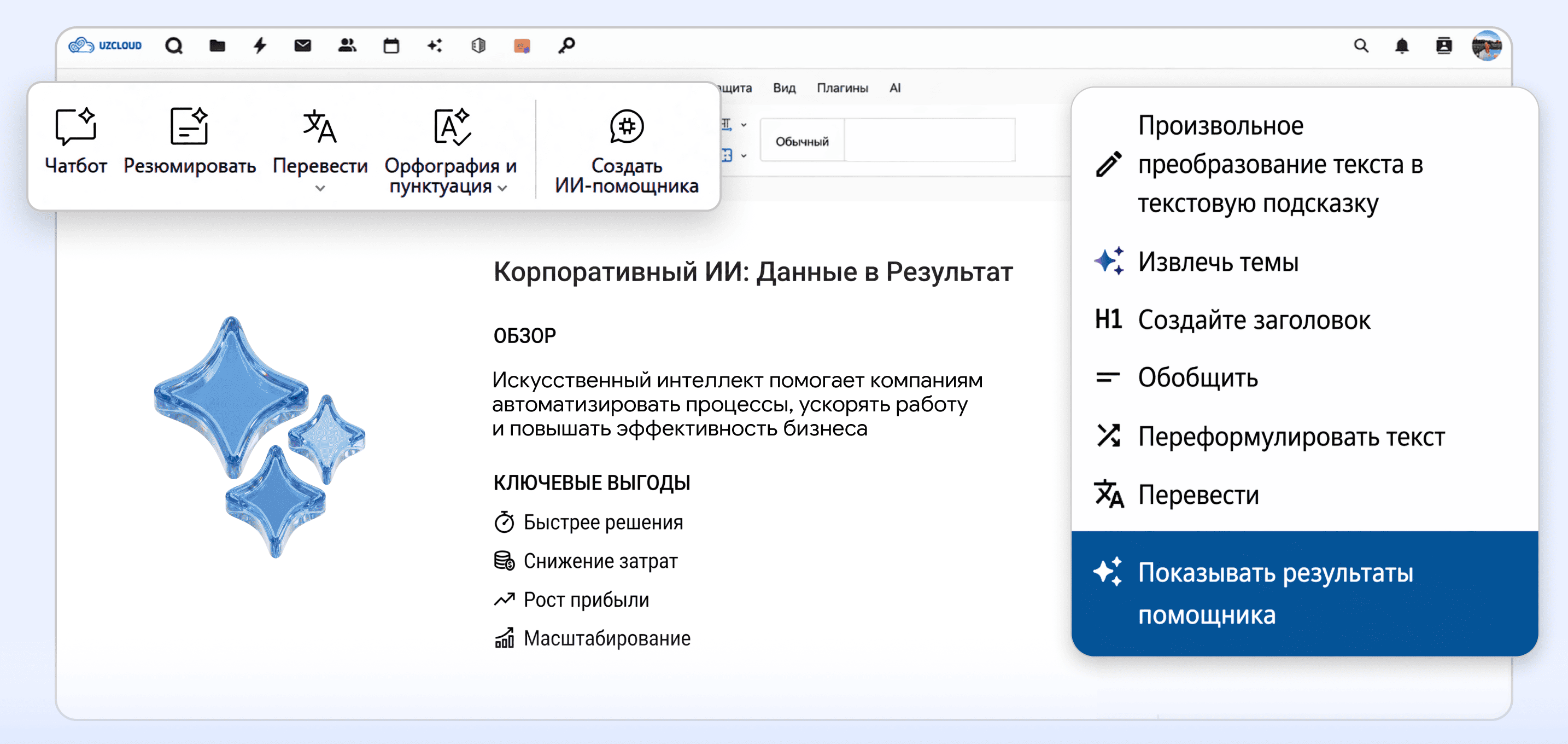Open the UZCLOUD logo home link
The image size is (1568, 744).
[104, 45]
